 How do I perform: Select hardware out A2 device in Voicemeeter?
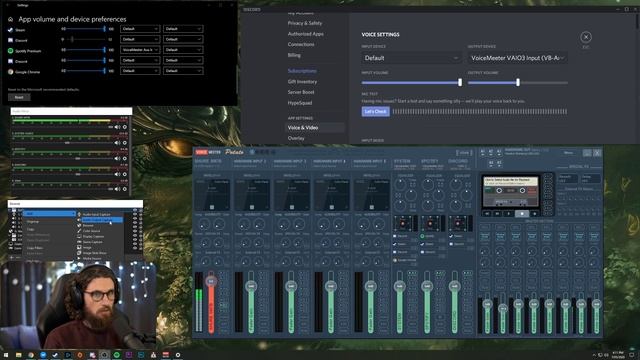[491, 152]
